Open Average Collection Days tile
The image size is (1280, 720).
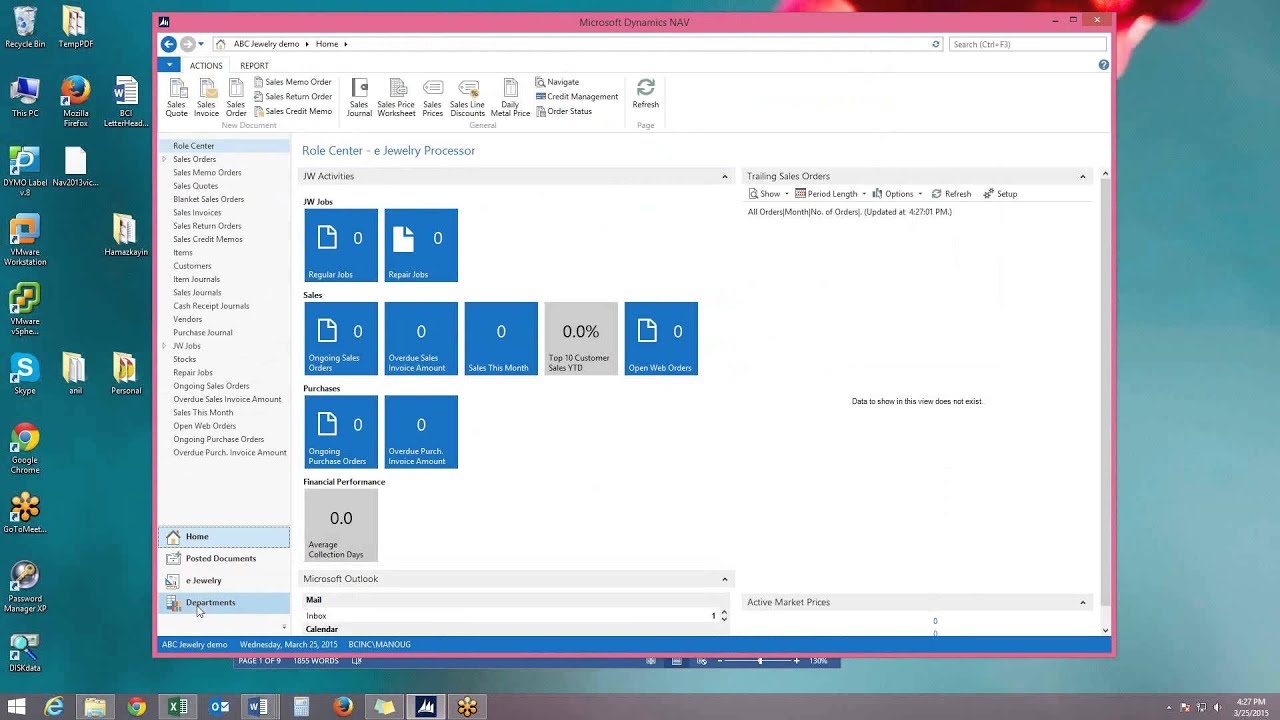click(341, 525)
